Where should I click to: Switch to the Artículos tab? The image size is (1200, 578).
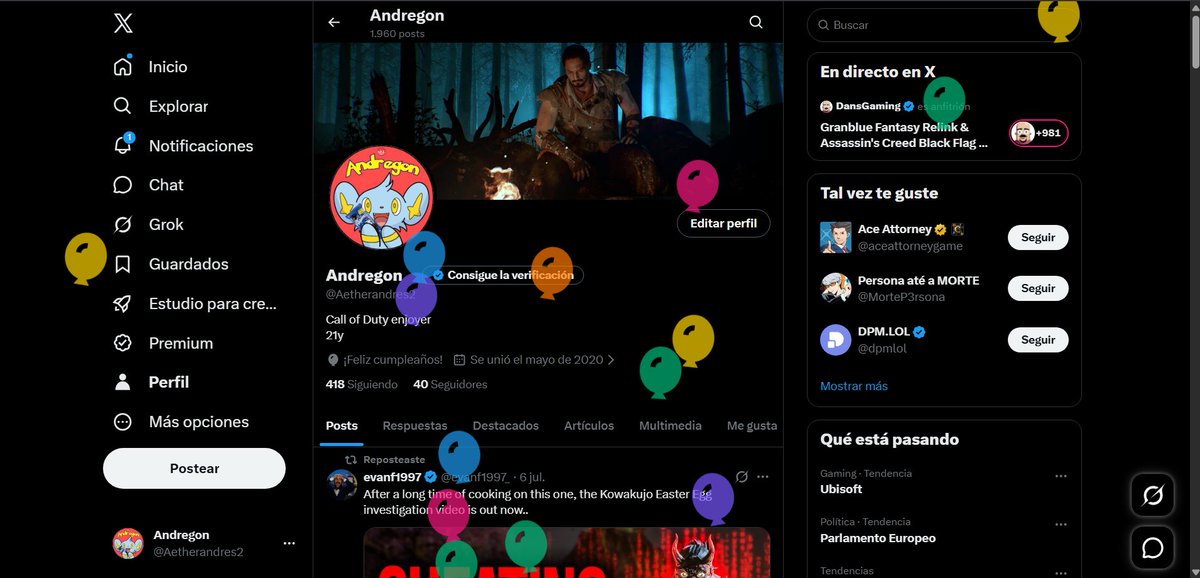point(589,426)
